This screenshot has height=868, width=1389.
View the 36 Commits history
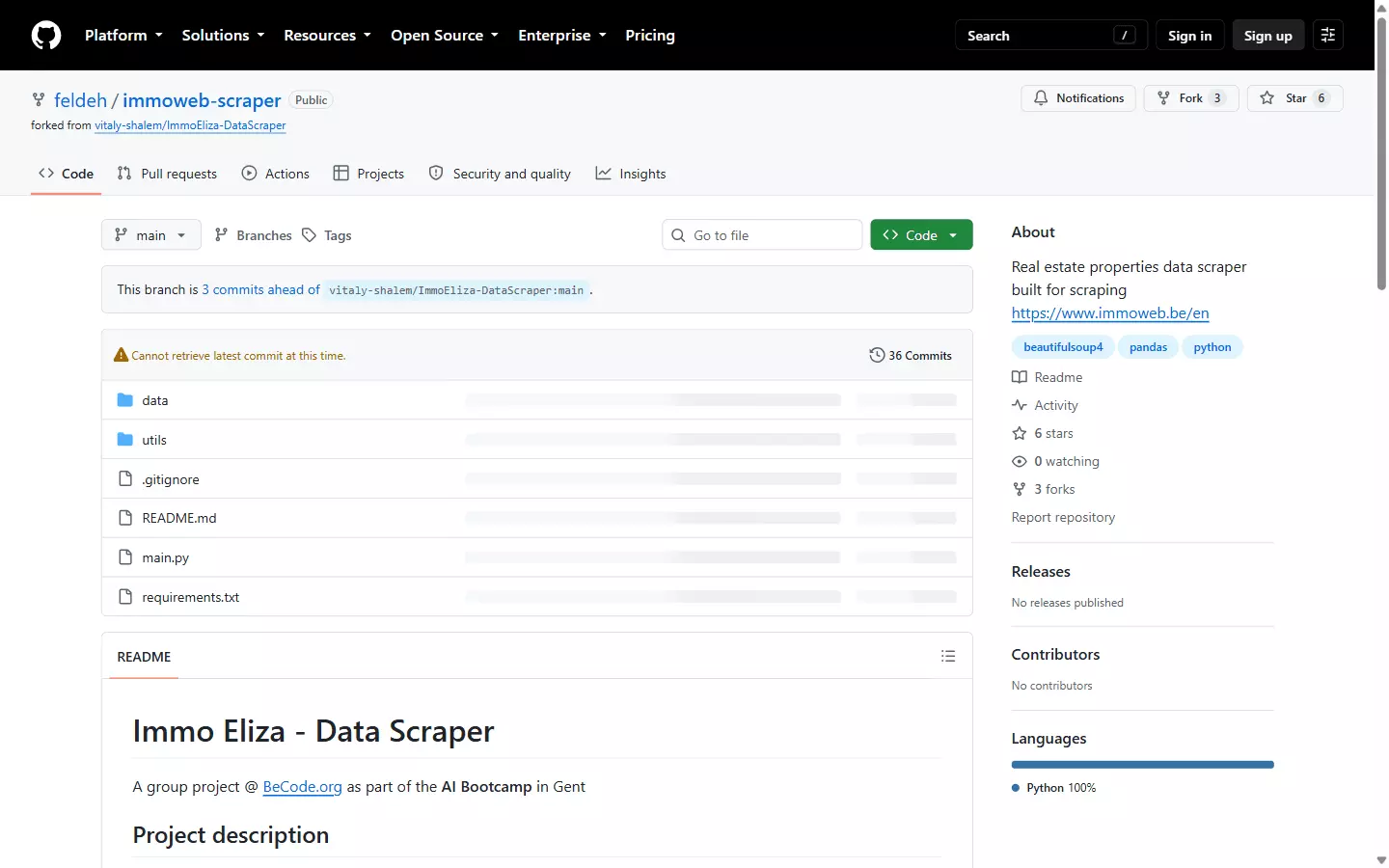[x=911, y=356]
